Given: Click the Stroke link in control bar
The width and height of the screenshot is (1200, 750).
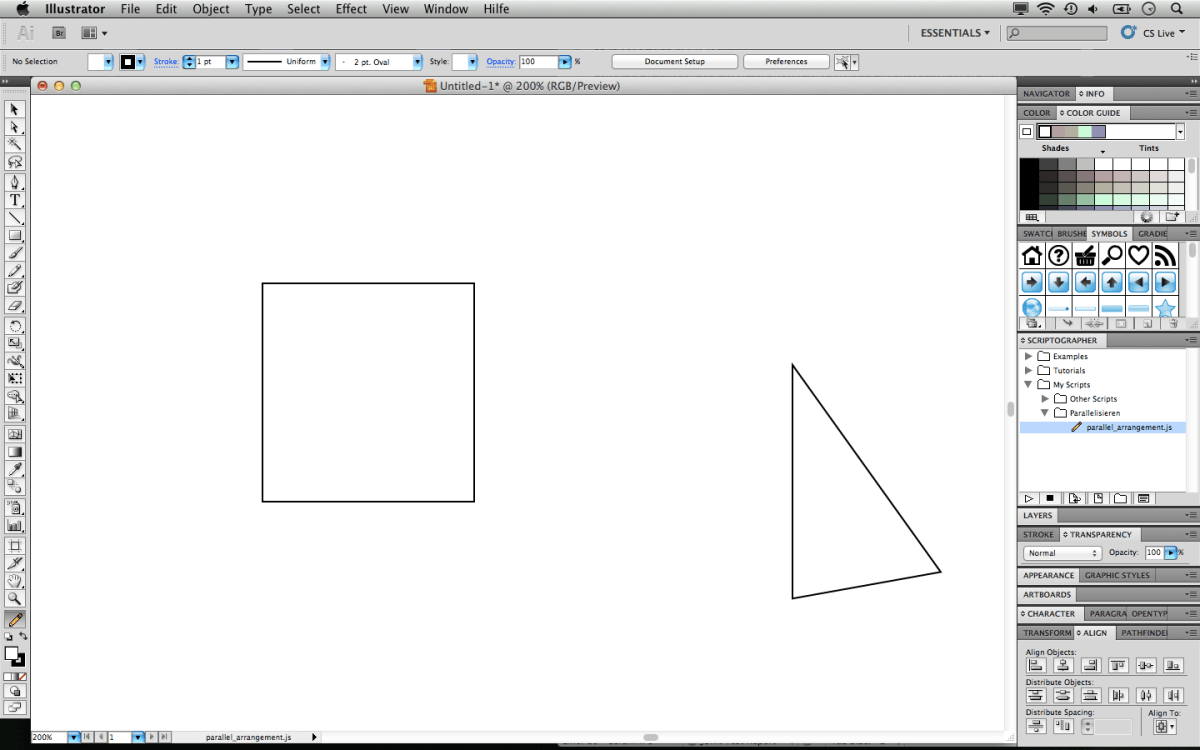Looking at the screenshot, I should 166,62.
